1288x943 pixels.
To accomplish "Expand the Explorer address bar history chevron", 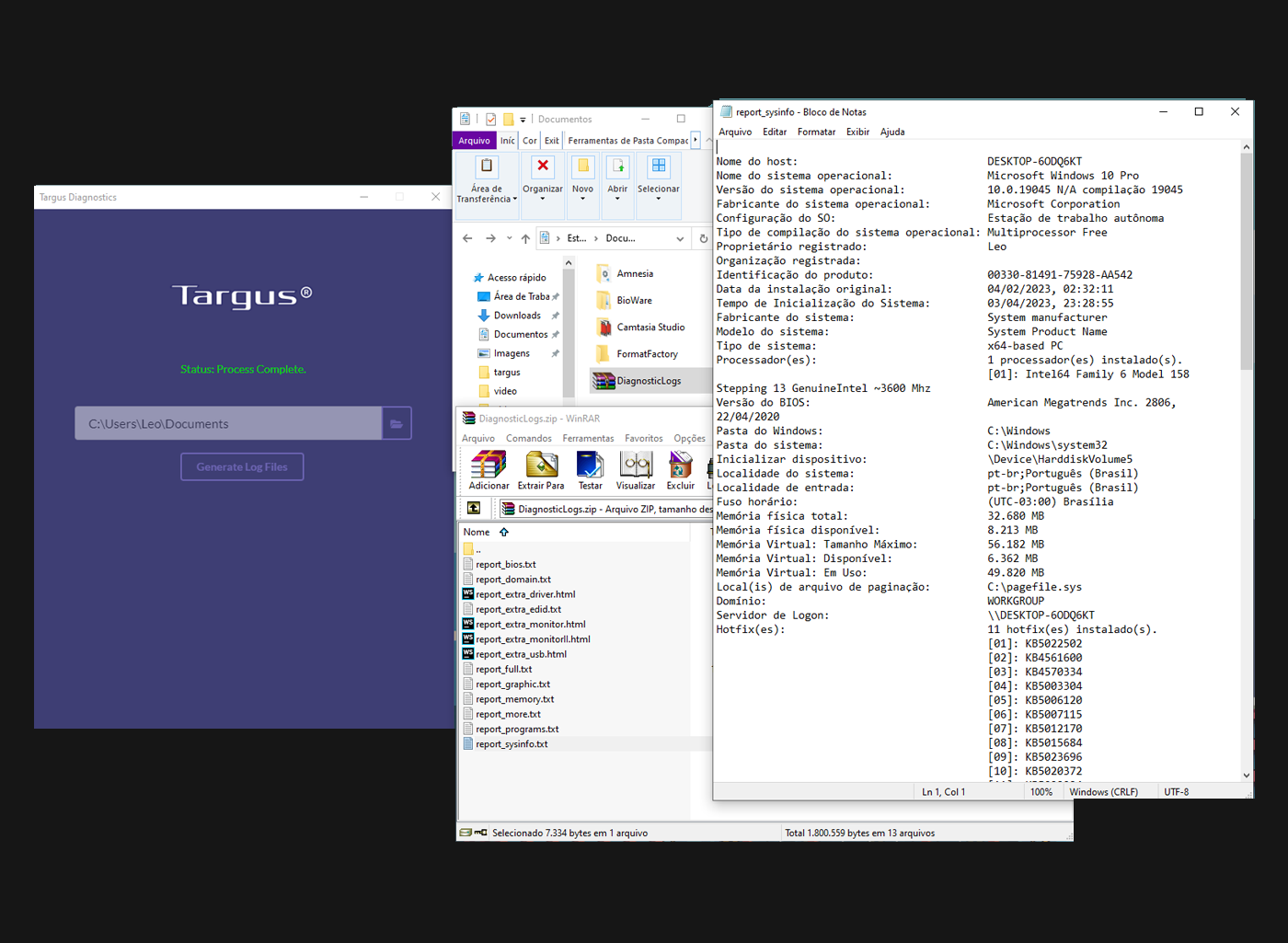I will point(680,238).
